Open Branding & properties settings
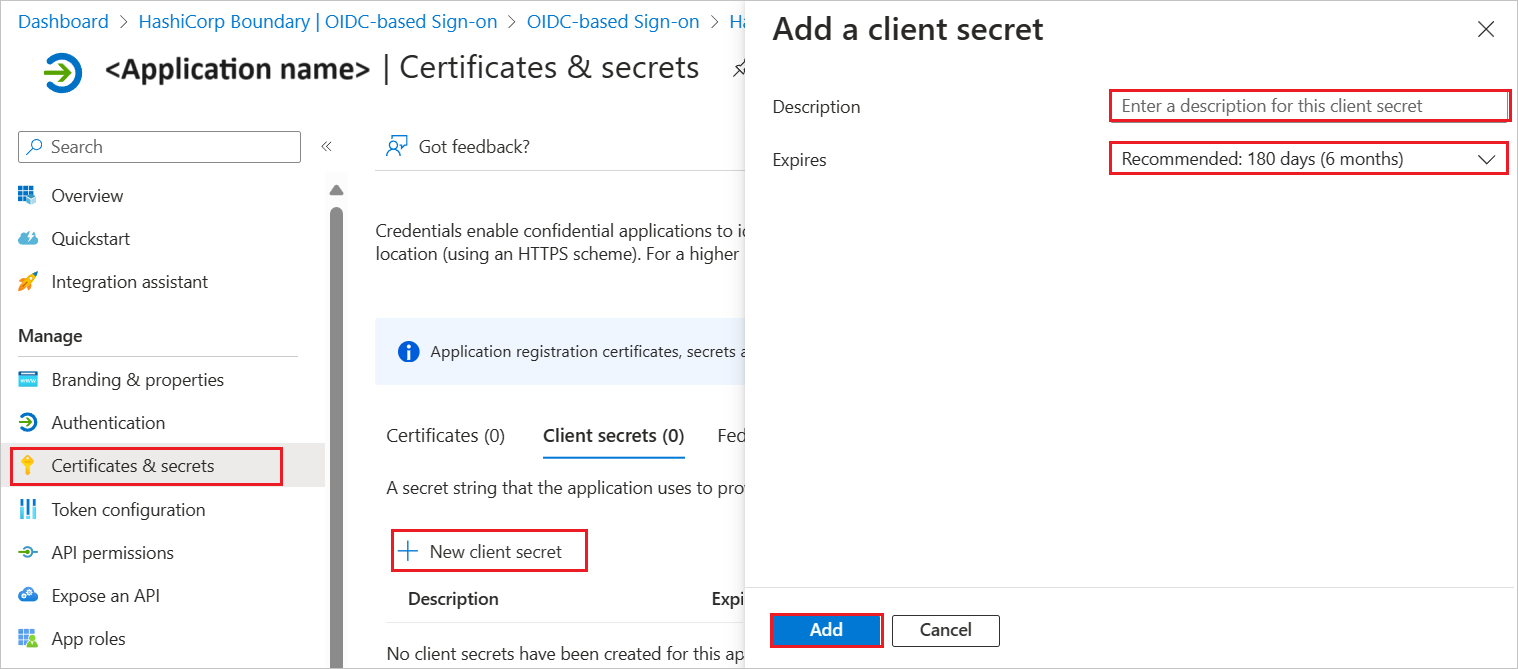 [x=136, y=379]
